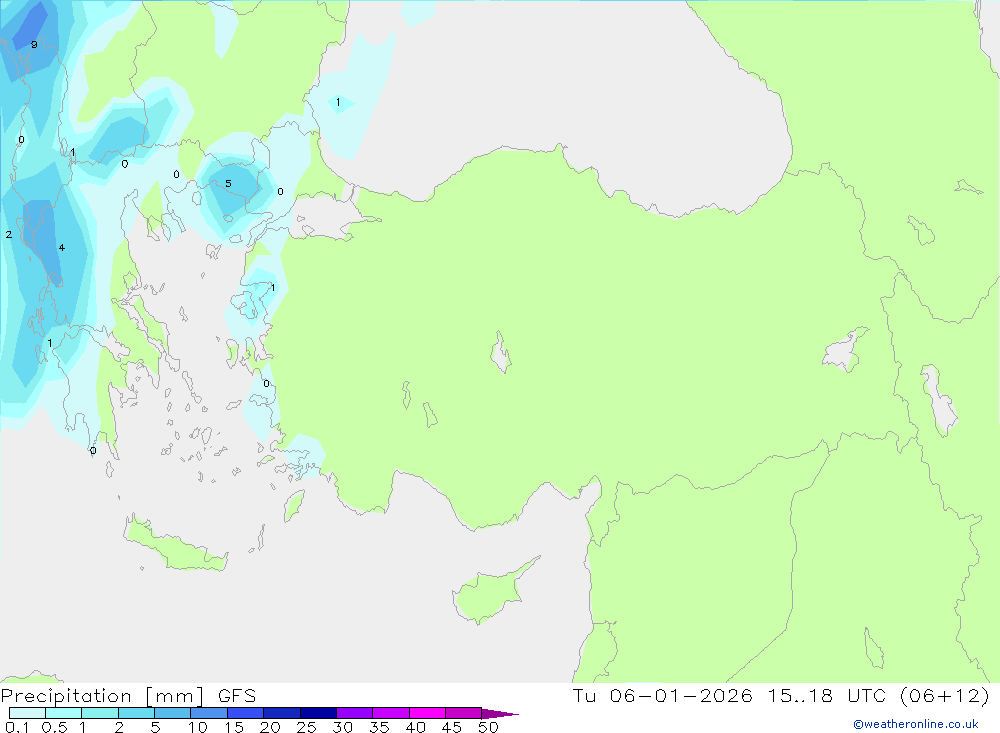Image resolution: width=1000 pixels, height=733 pixels.
Task: Click the "45" legend scale label
Action: click(452, 727)
